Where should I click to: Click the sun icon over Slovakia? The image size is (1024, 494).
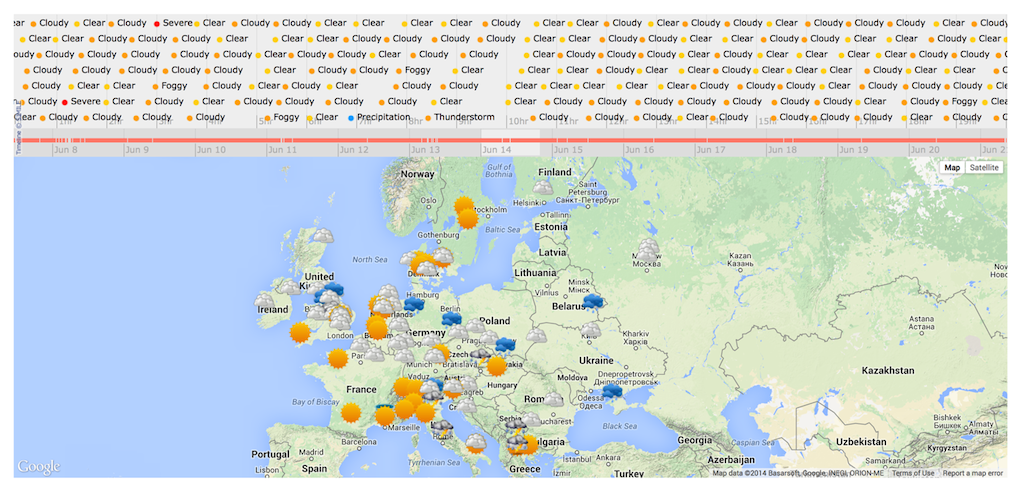[497, 366]
